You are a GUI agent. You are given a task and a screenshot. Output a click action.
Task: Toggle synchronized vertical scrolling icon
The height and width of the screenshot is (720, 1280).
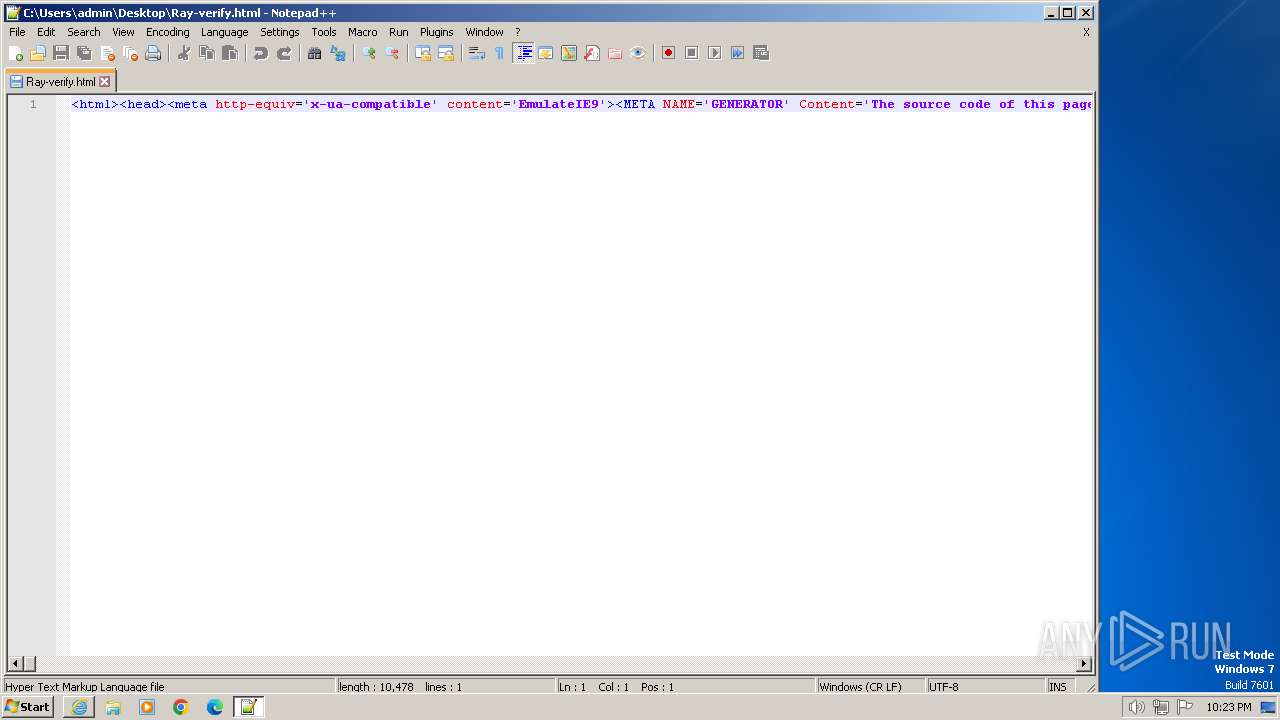(x=423, y=53)
